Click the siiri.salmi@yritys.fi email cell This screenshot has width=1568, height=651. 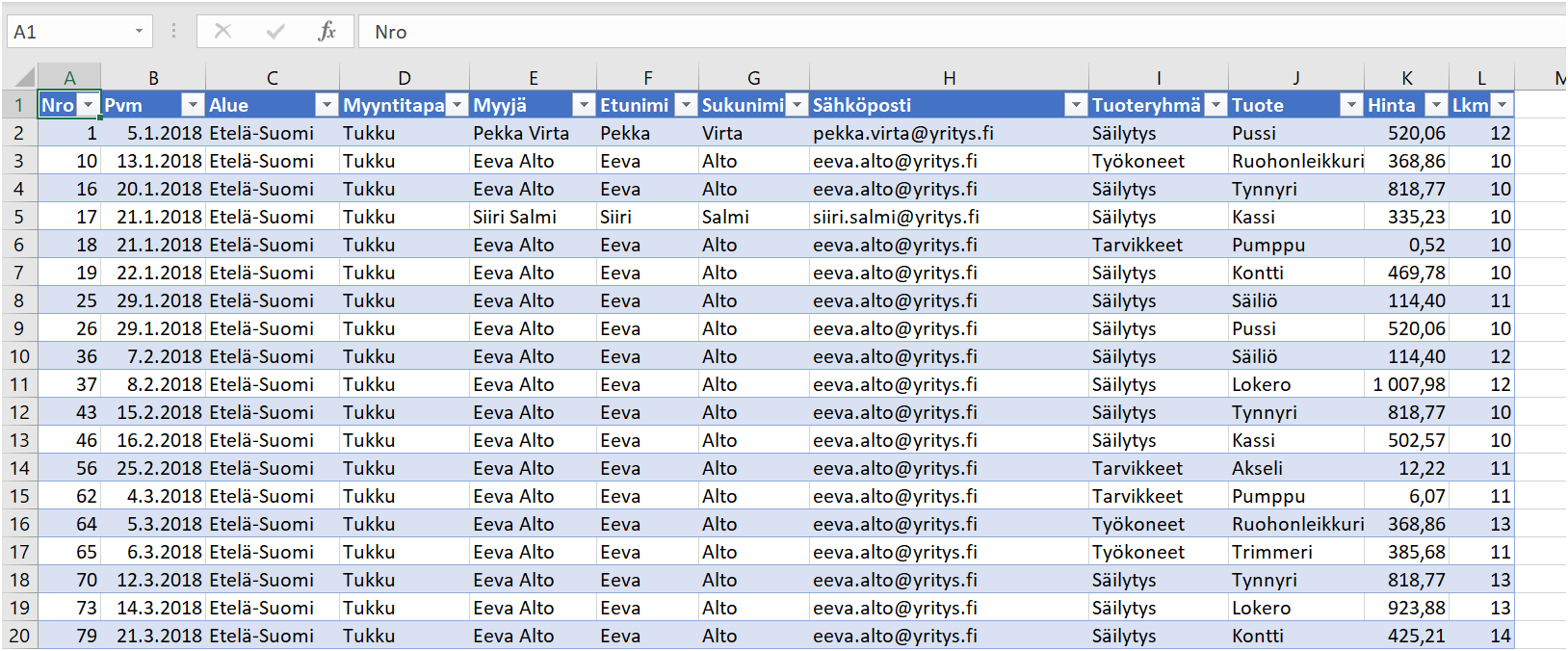[x=950, y=217]
